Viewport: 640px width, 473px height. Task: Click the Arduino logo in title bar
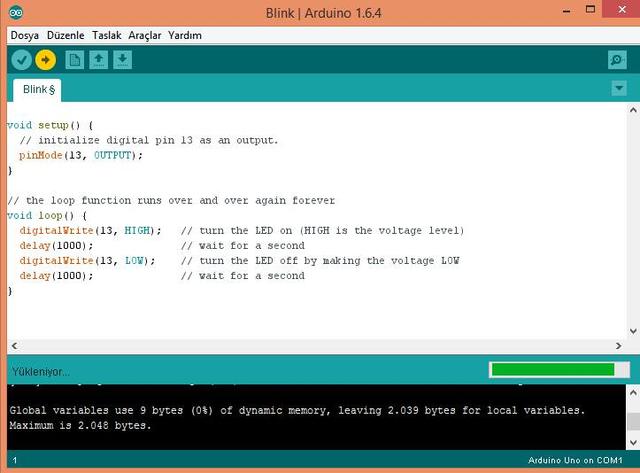click(x=16, y=13)
